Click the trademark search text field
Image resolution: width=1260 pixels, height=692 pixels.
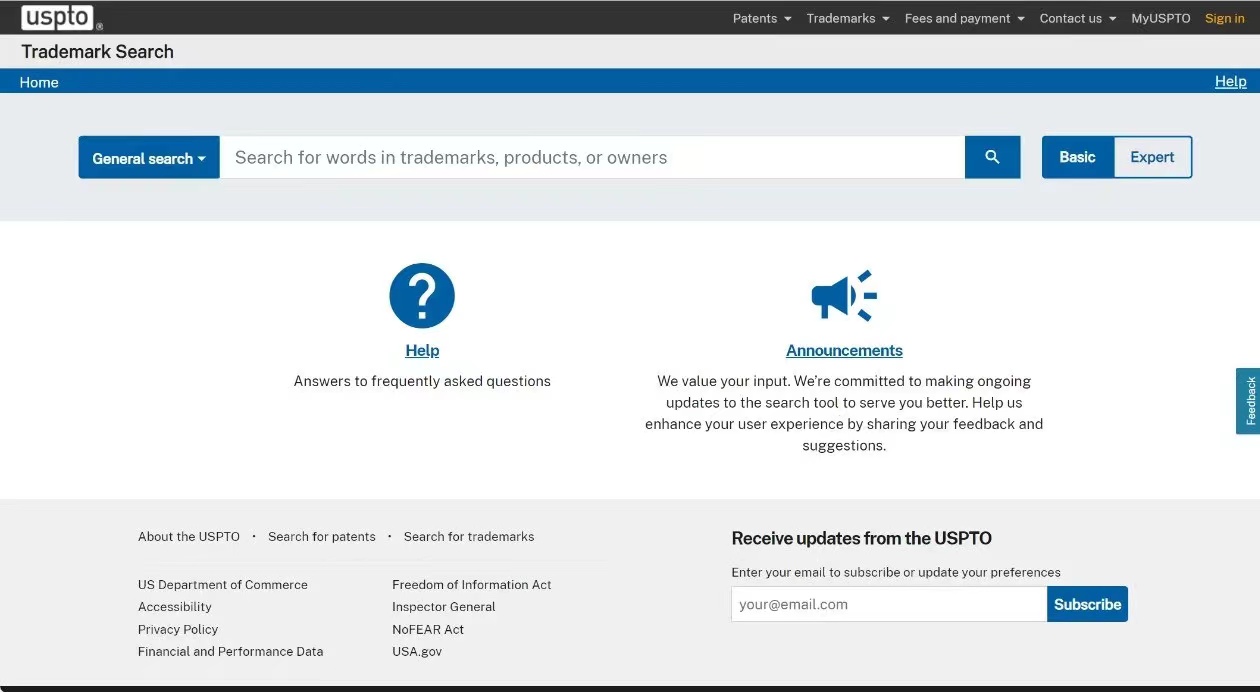coord(592,157)
